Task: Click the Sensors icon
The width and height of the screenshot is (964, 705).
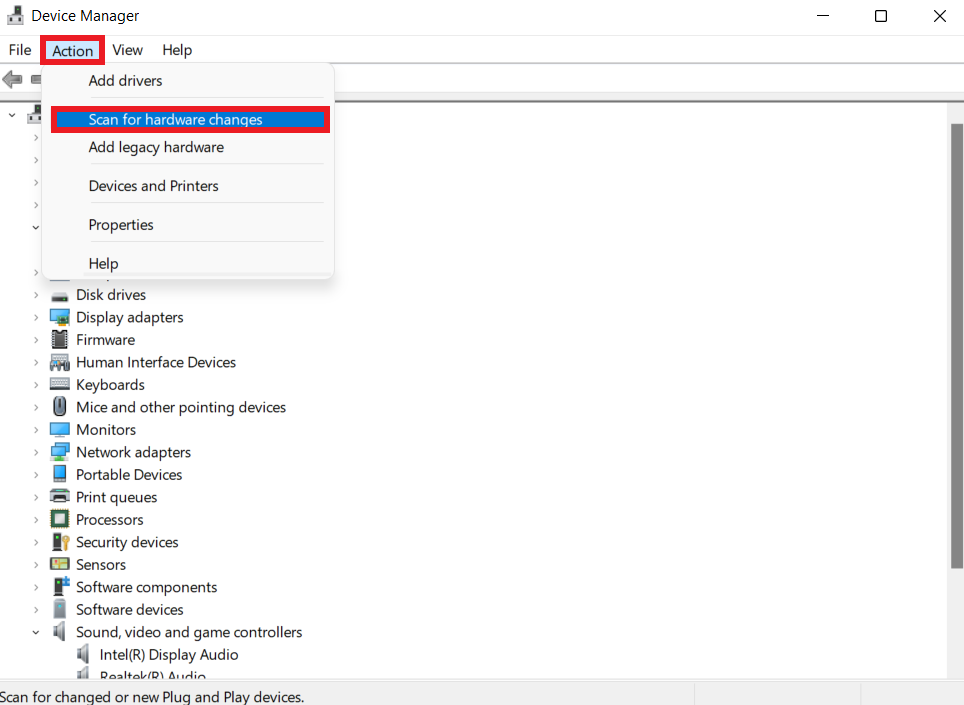Action: click(x=60, y=564)
